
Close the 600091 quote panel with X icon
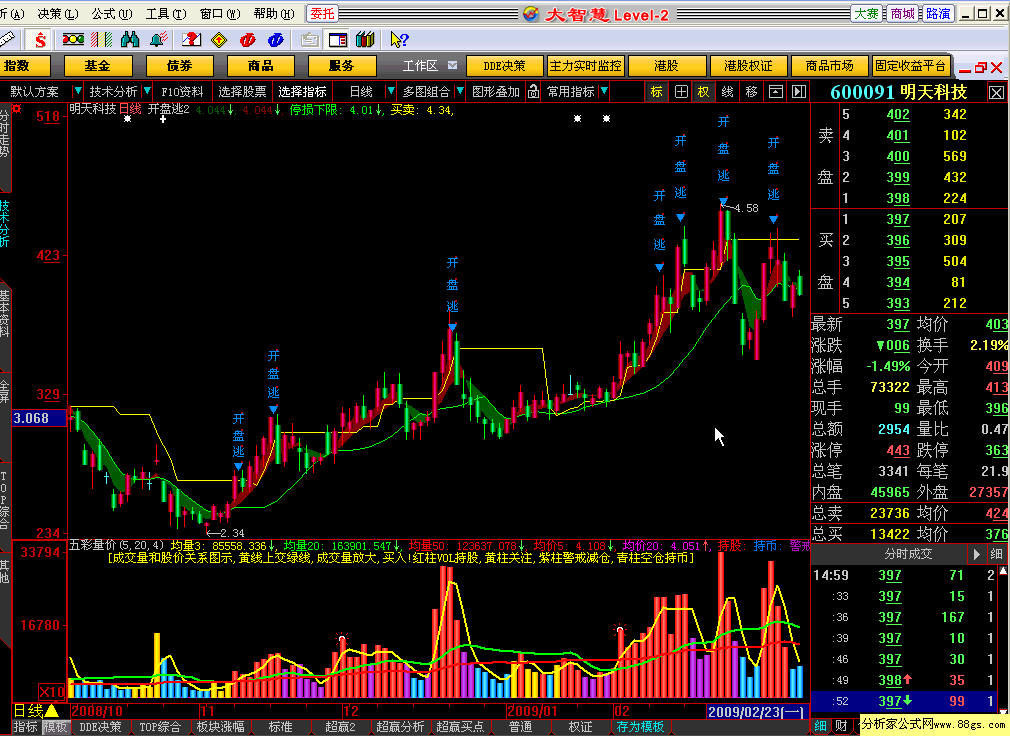pos(996,93)
